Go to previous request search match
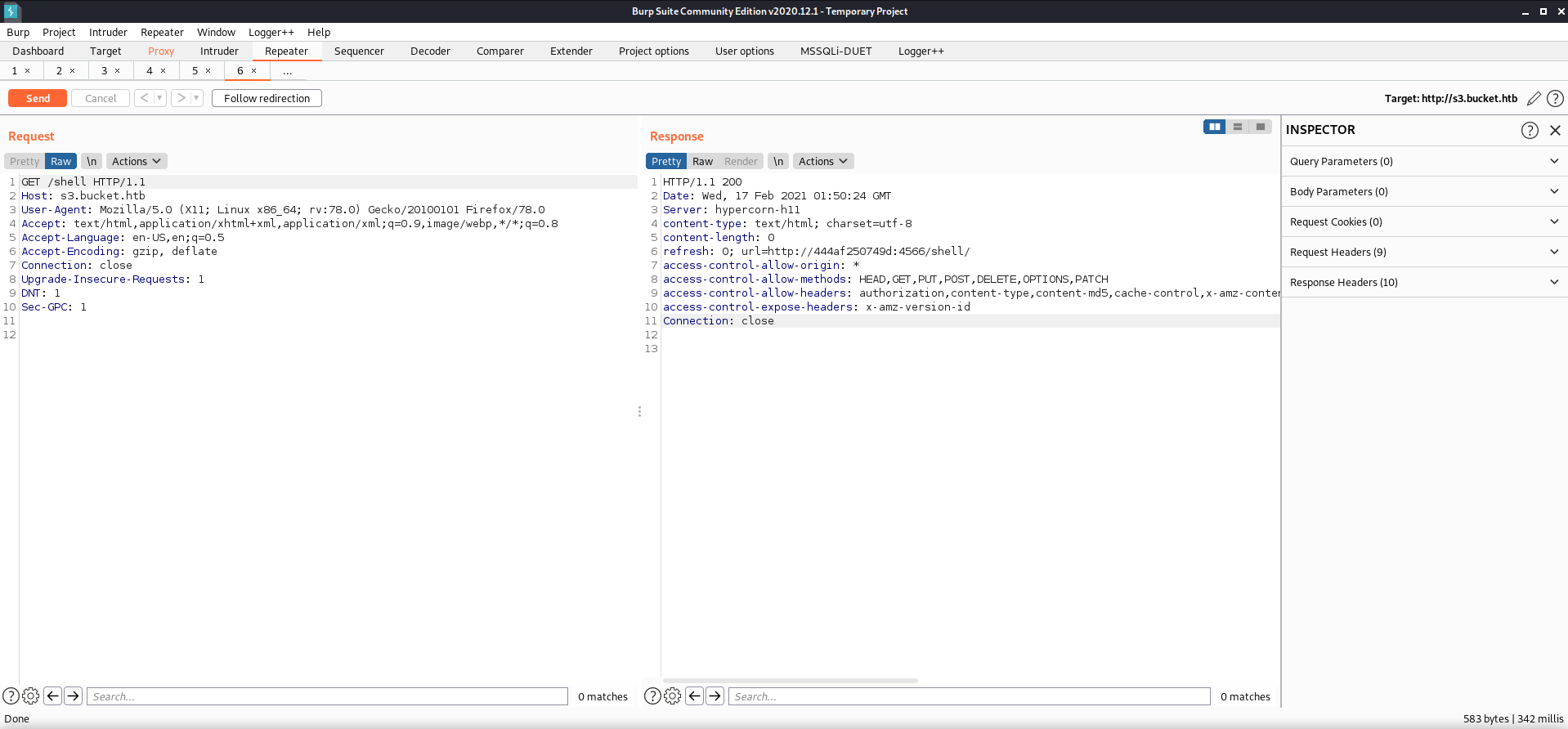This screenshot has height=729, width=1568. coord(52,695)
